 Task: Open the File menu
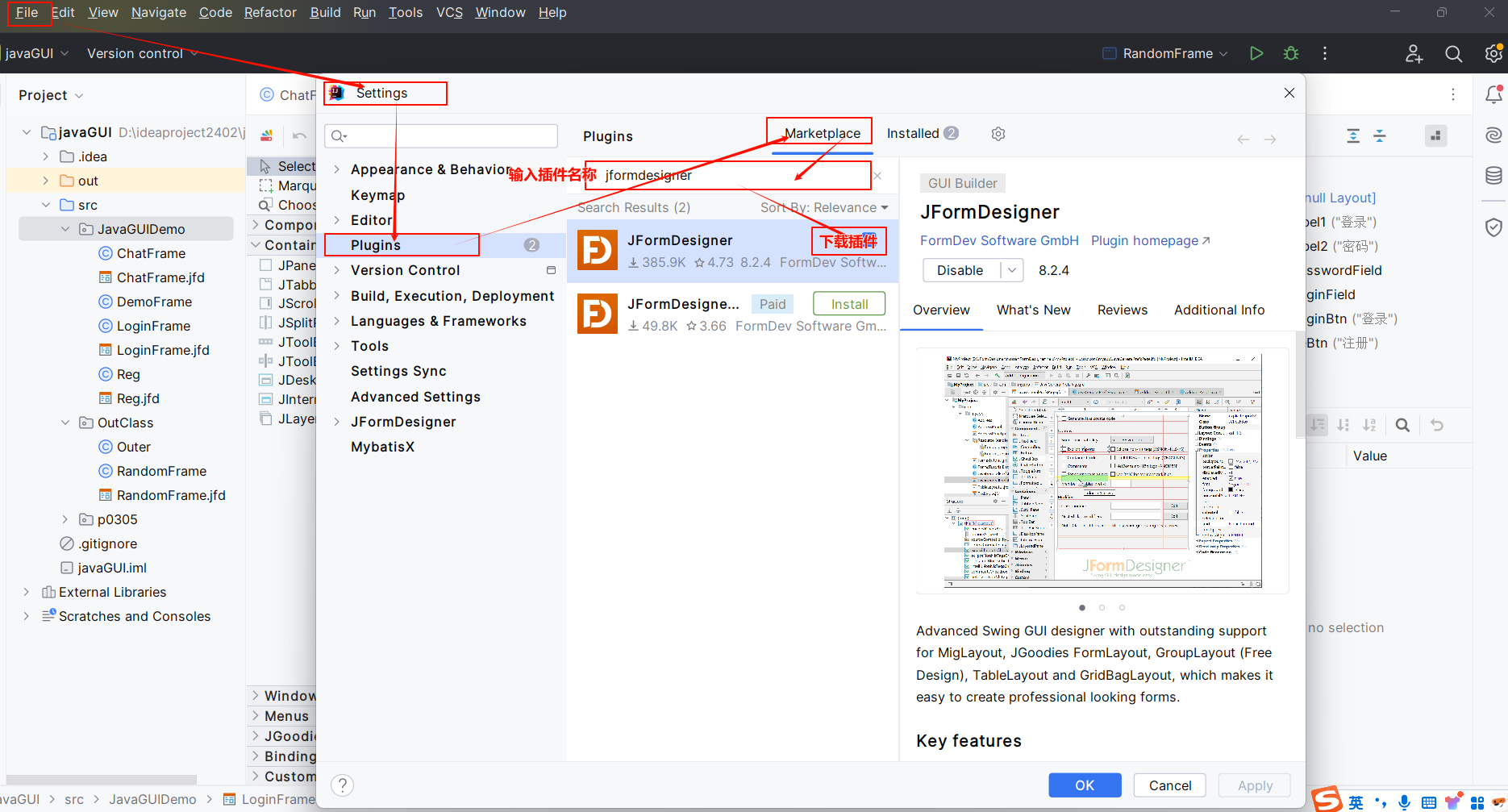tap(27, 12)
